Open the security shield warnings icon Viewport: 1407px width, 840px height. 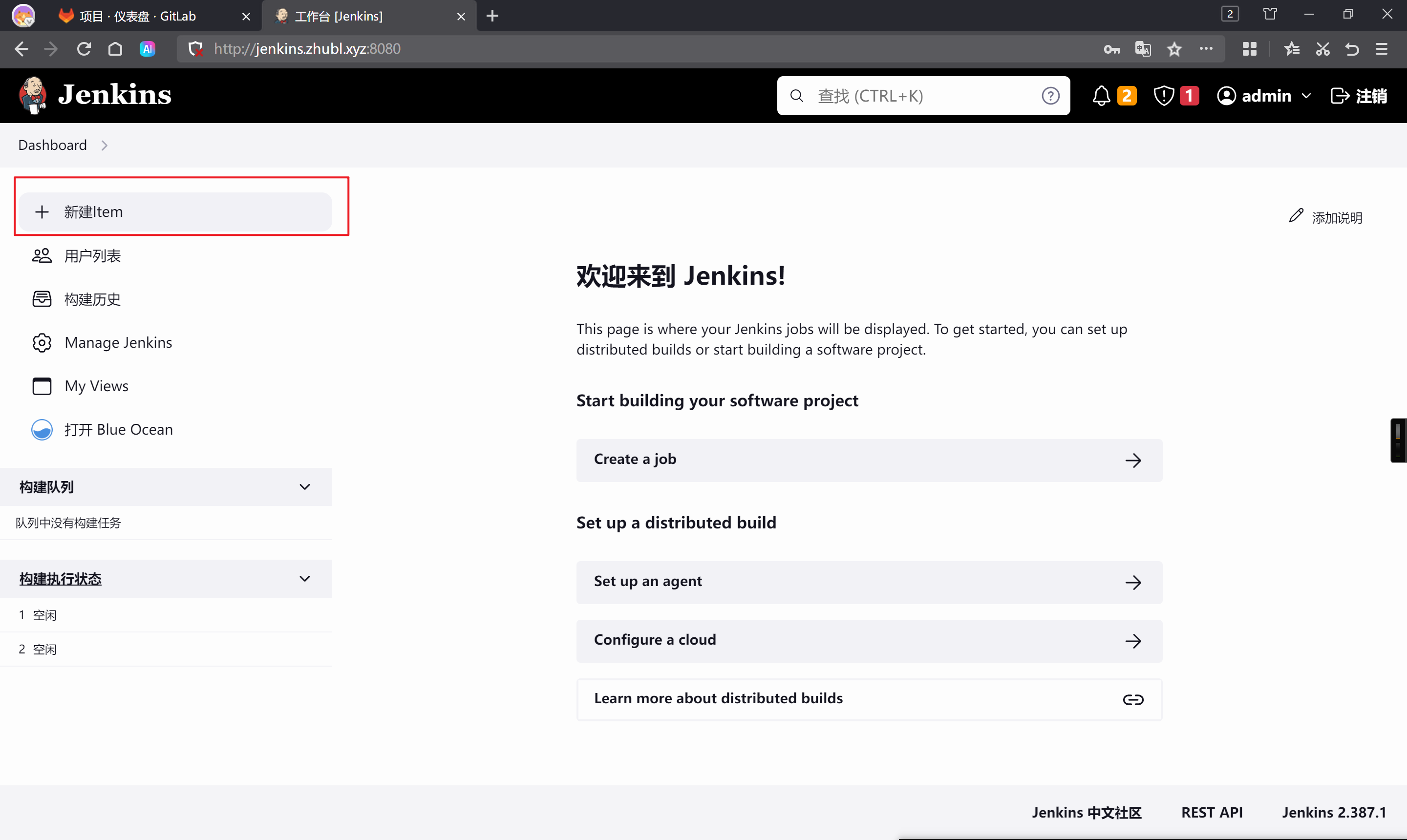point(1164,96)
